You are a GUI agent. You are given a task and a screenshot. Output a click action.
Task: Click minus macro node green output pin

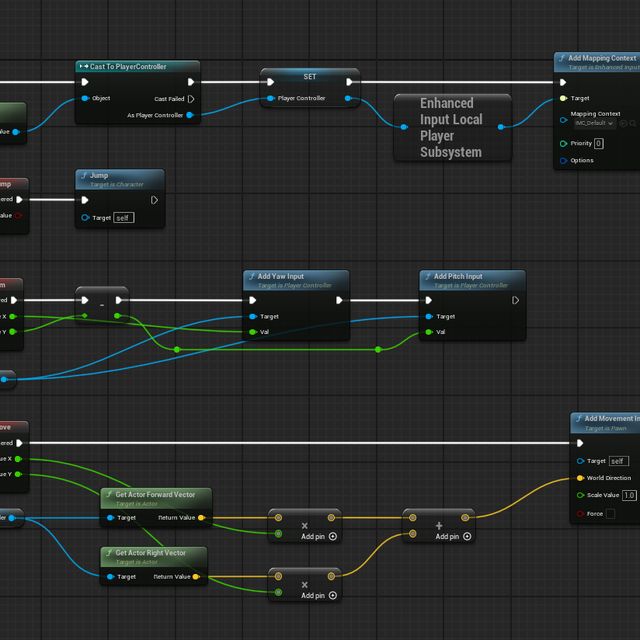[117, 316]
